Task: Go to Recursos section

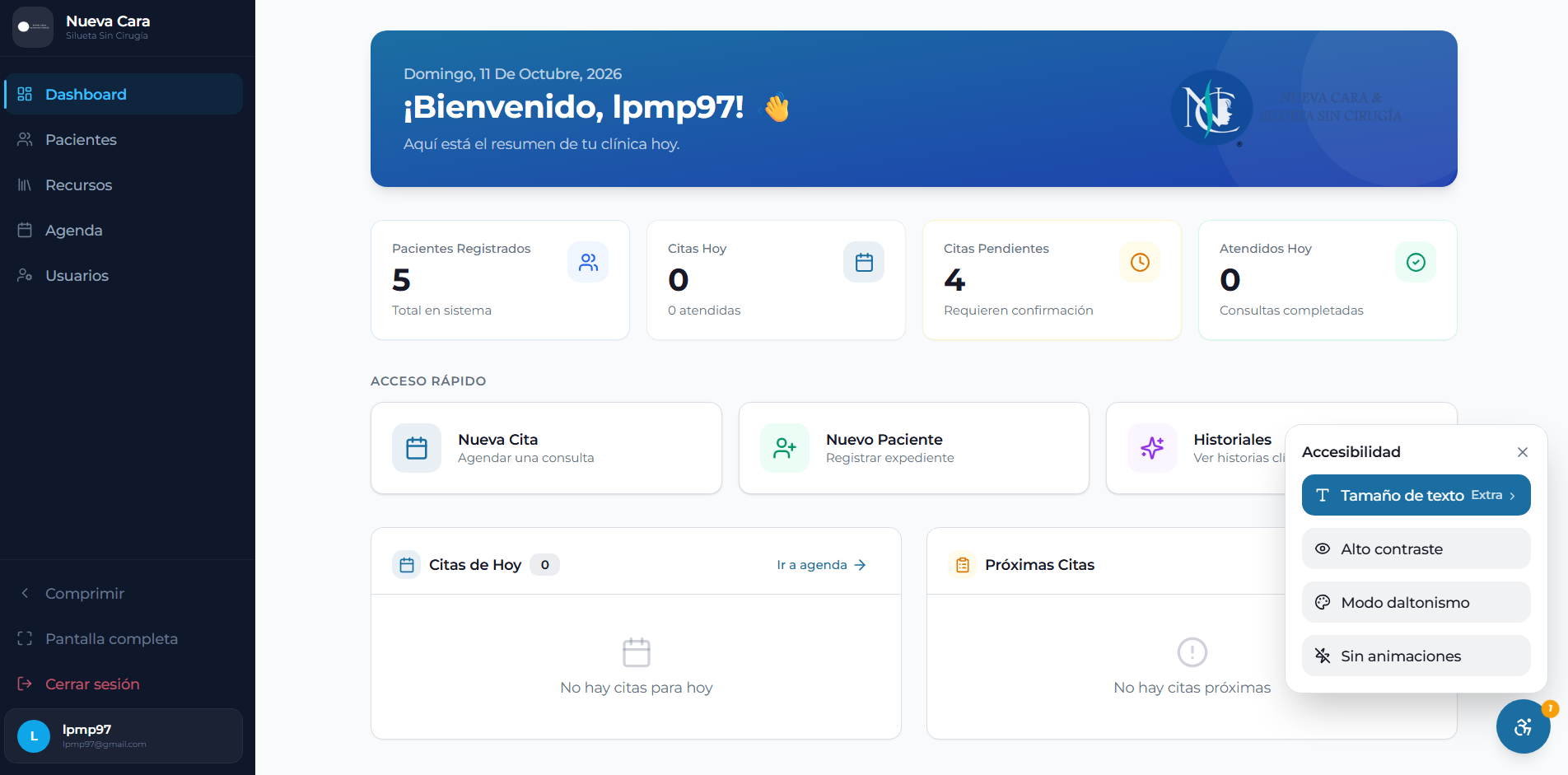Action: point(124,184)
